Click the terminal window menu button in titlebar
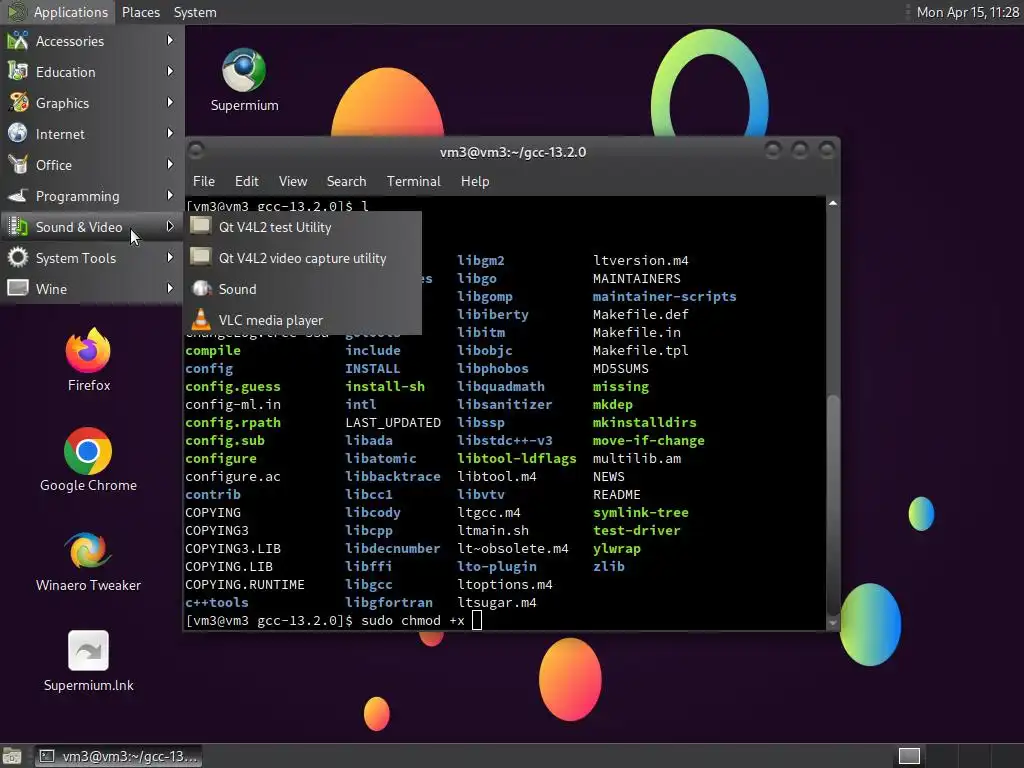 click(196, 151)
